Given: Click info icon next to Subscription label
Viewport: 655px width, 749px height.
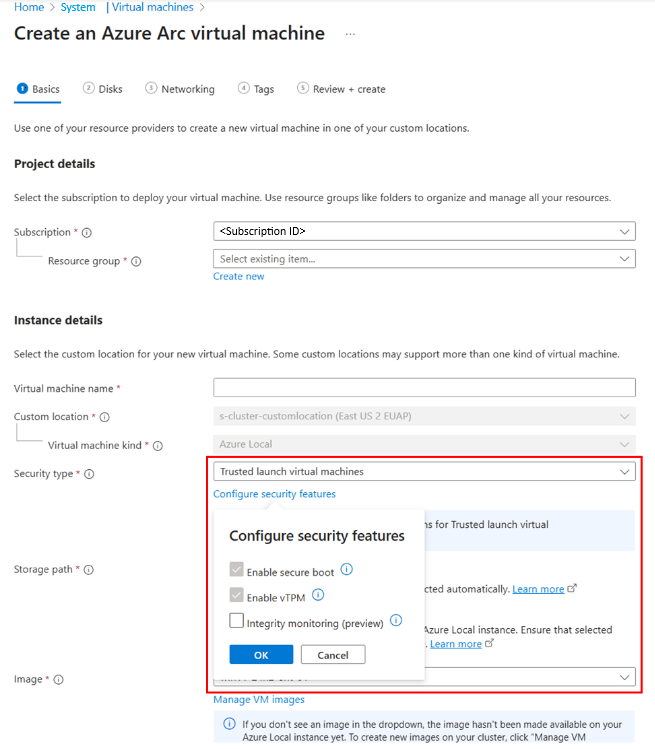Looking at the screenshot, I should pos(87,233).
